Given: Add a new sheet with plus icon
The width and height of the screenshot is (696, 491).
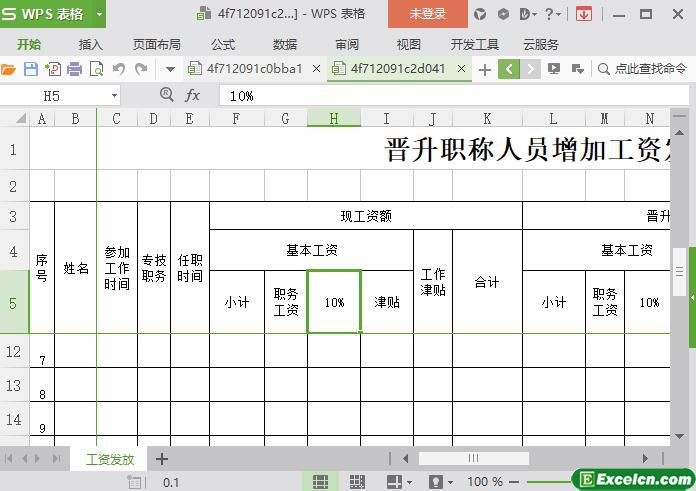Looking at the screenshot, I should pos(162,459).
